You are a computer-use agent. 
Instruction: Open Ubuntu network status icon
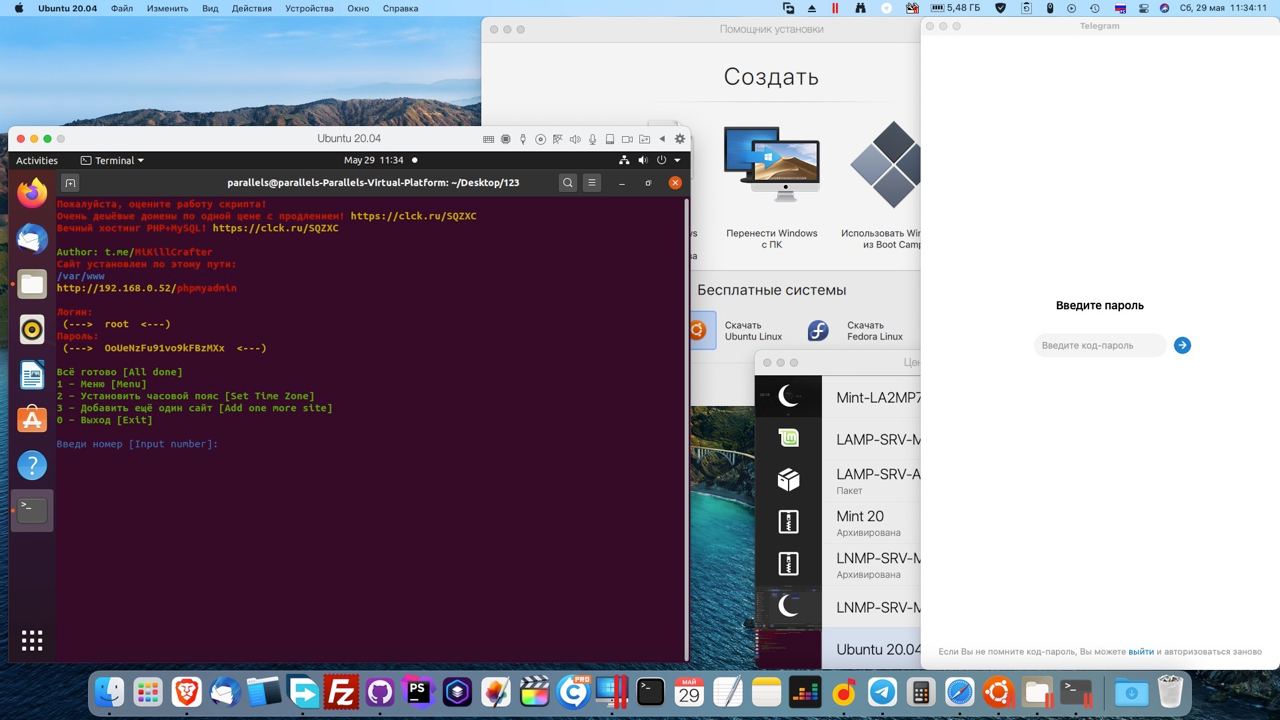coord(625,160)
